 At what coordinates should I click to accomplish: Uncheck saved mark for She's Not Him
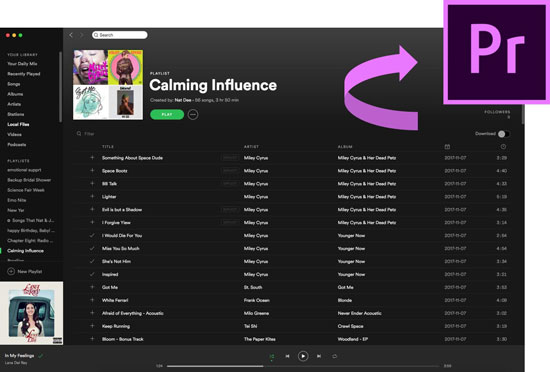pos(92,262)
